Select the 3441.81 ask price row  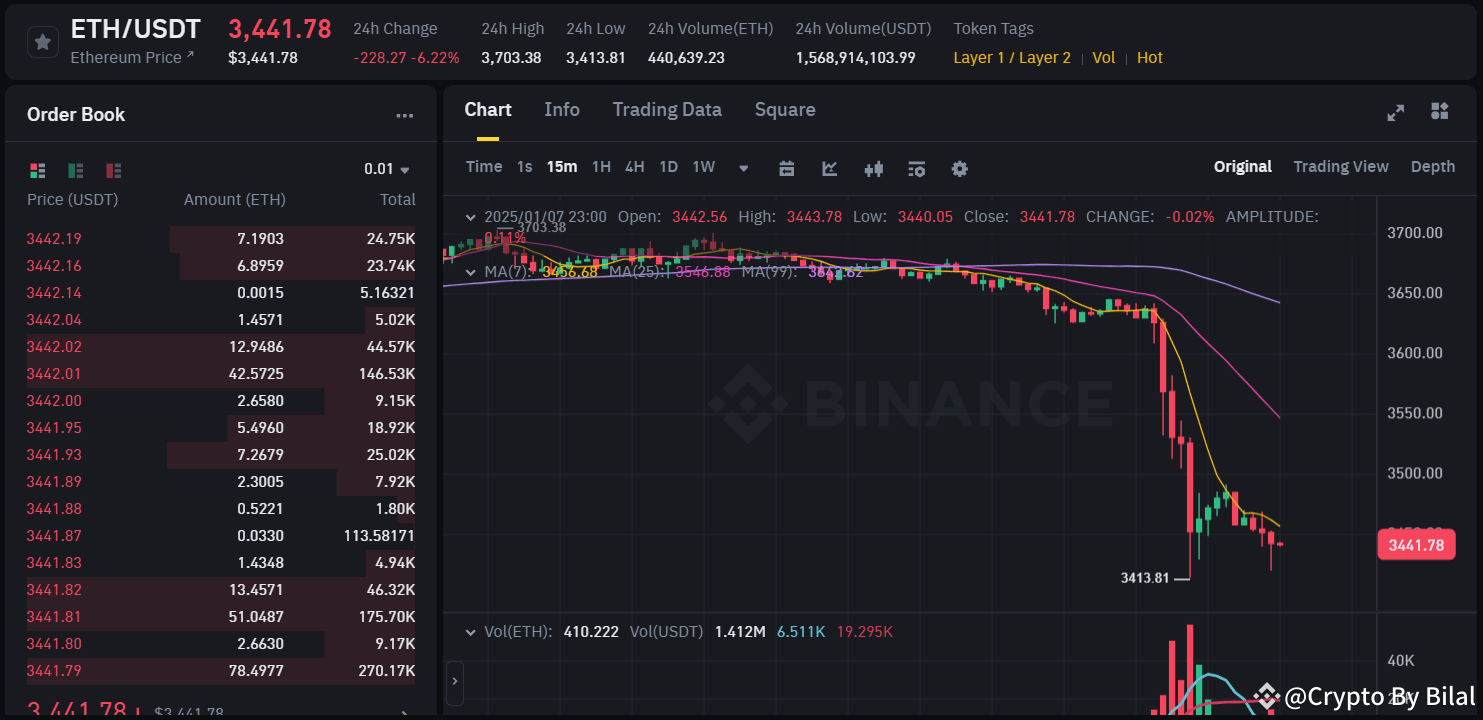[x=221, y=617]
